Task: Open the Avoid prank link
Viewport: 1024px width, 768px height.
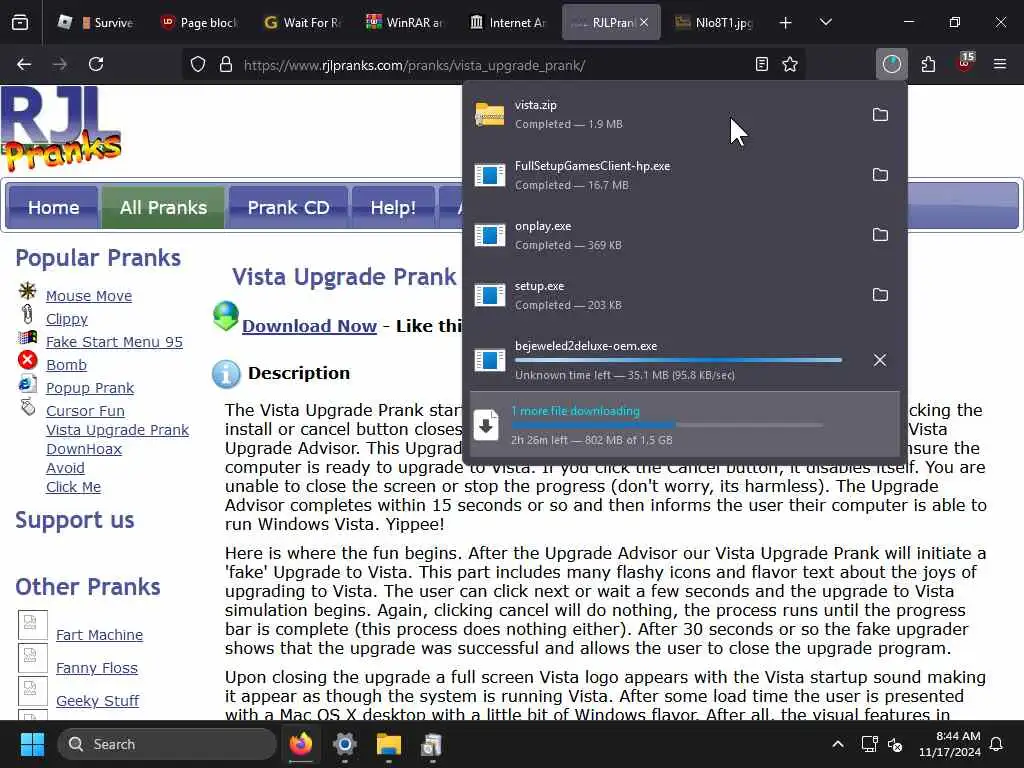Action: 65,468
